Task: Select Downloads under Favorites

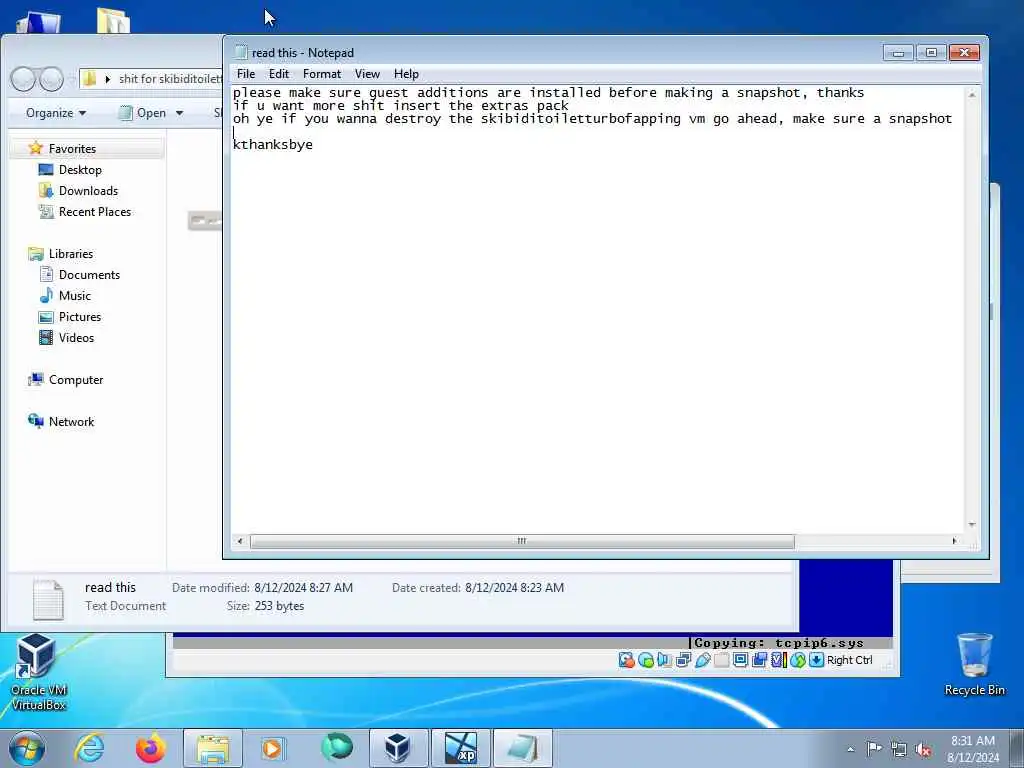Action: (88, 191)
